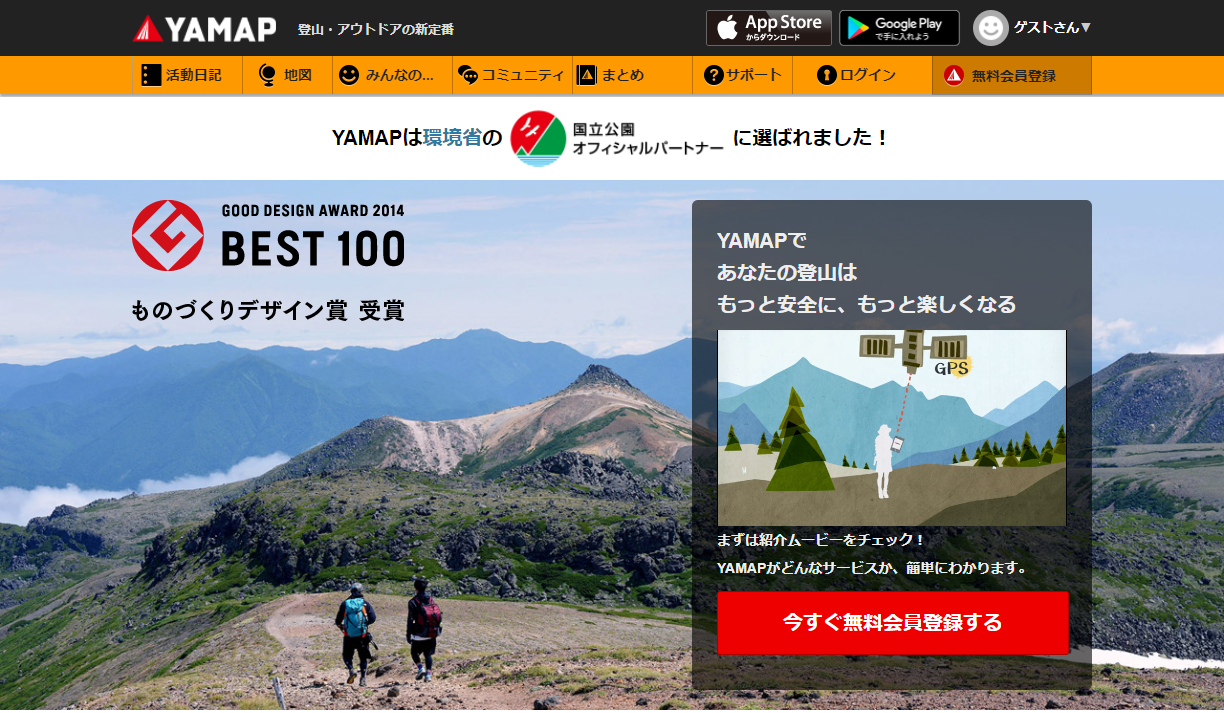Click the Good Design Award red G badge
The height and width of the screenshot is (713, 1224).
[168, 236]
